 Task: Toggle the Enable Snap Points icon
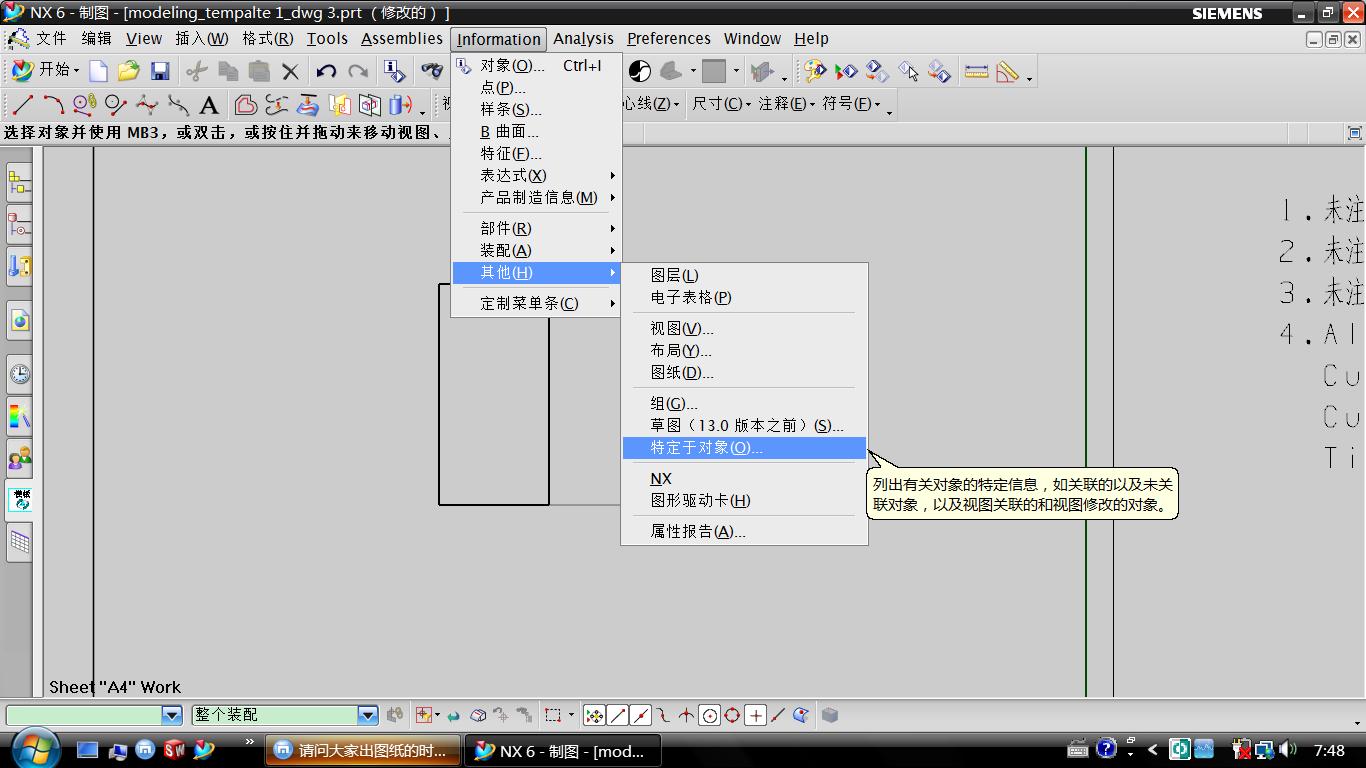[594, 715]
